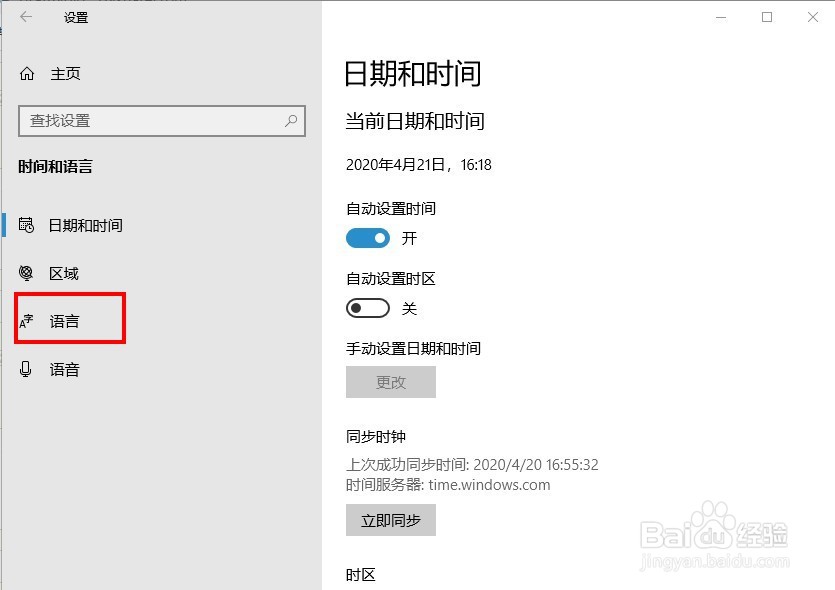Image resolution: width=835 pixels, height=590 pixels.
Task: Open the 主页 home icon
Action: (x=27, y=73)
